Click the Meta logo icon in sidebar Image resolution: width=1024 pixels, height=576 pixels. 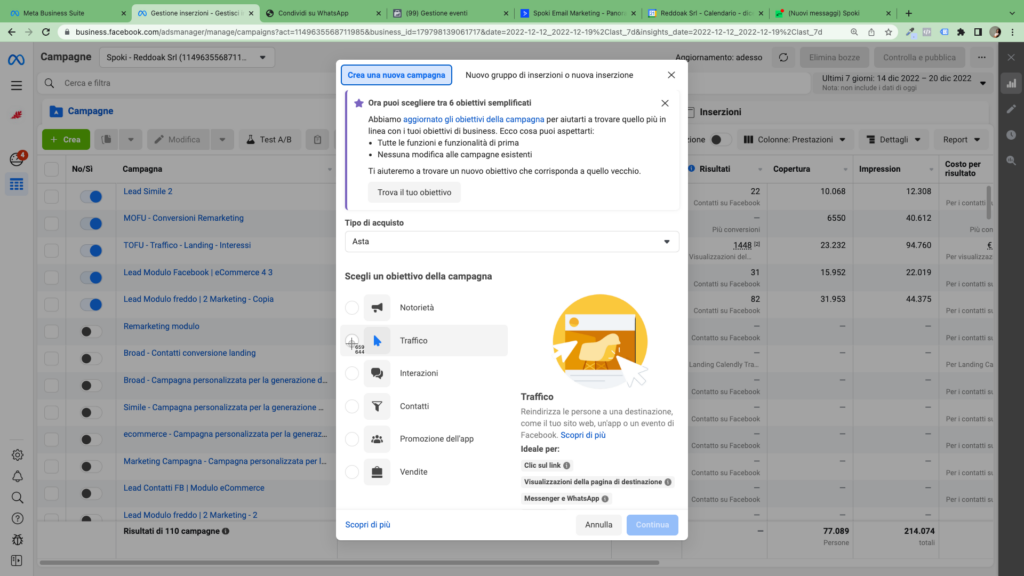click(x=16, y=59)
